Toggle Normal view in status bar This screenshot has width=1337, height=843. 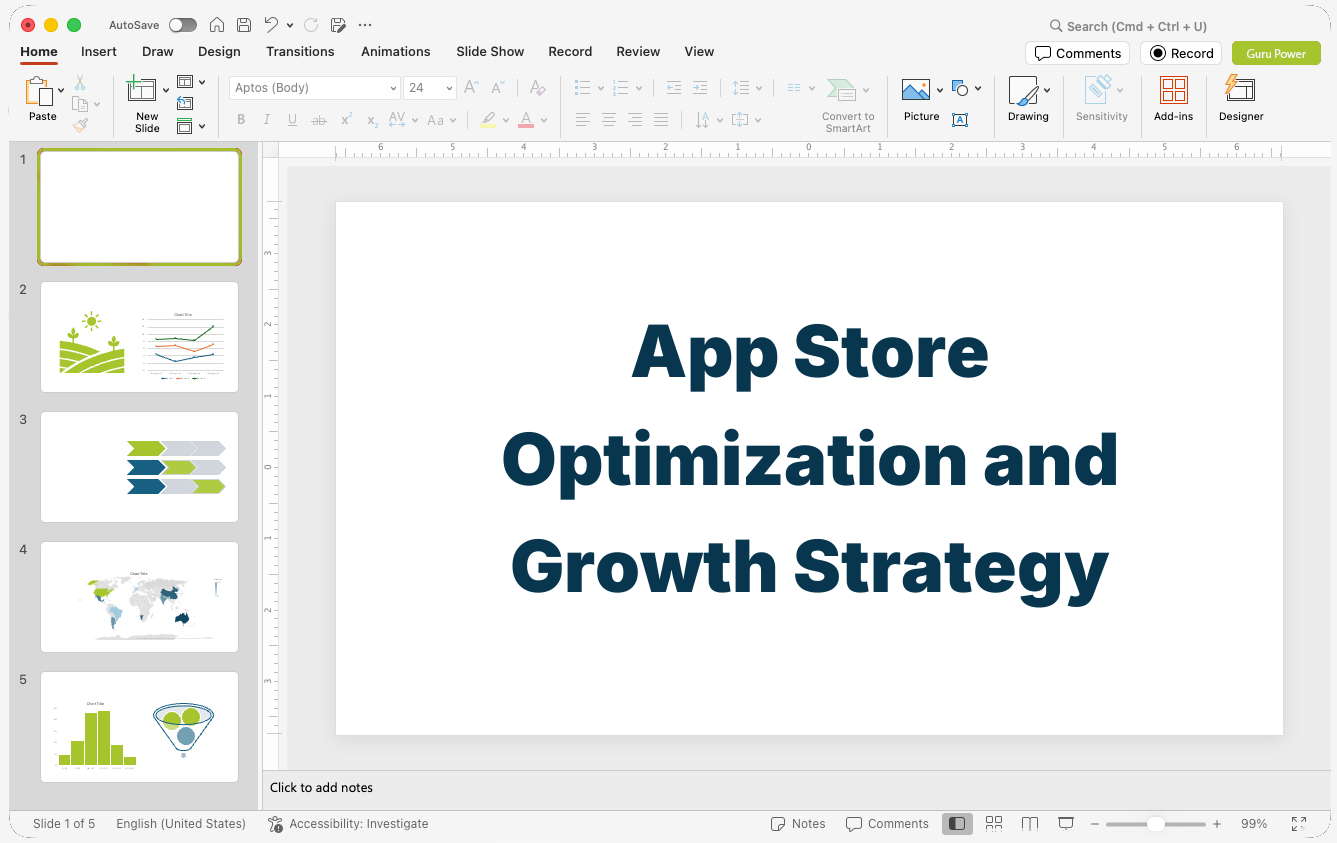957,824
